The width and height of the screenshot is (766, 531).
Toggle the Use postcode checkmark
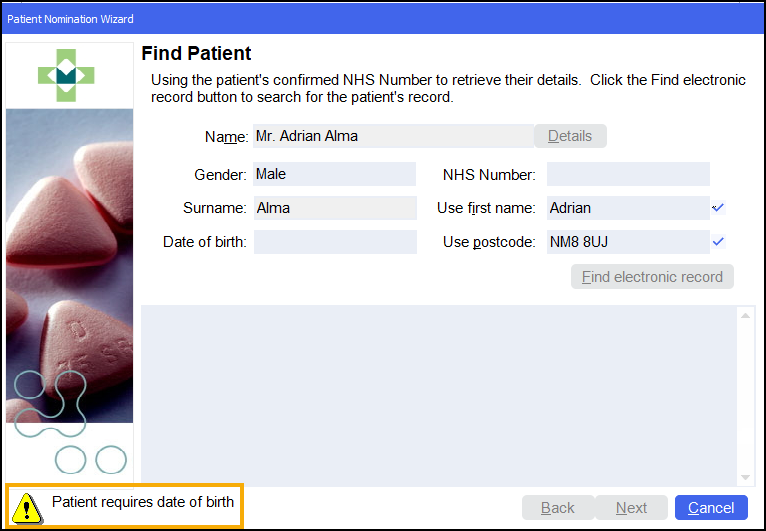718,241
